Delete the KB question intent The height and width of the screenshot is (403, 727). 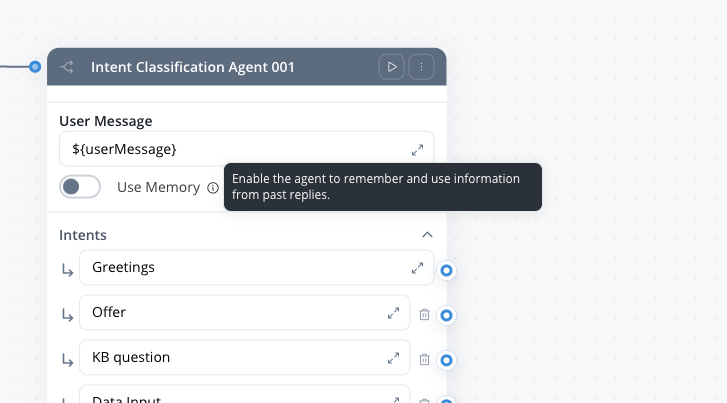coord(424,359)
